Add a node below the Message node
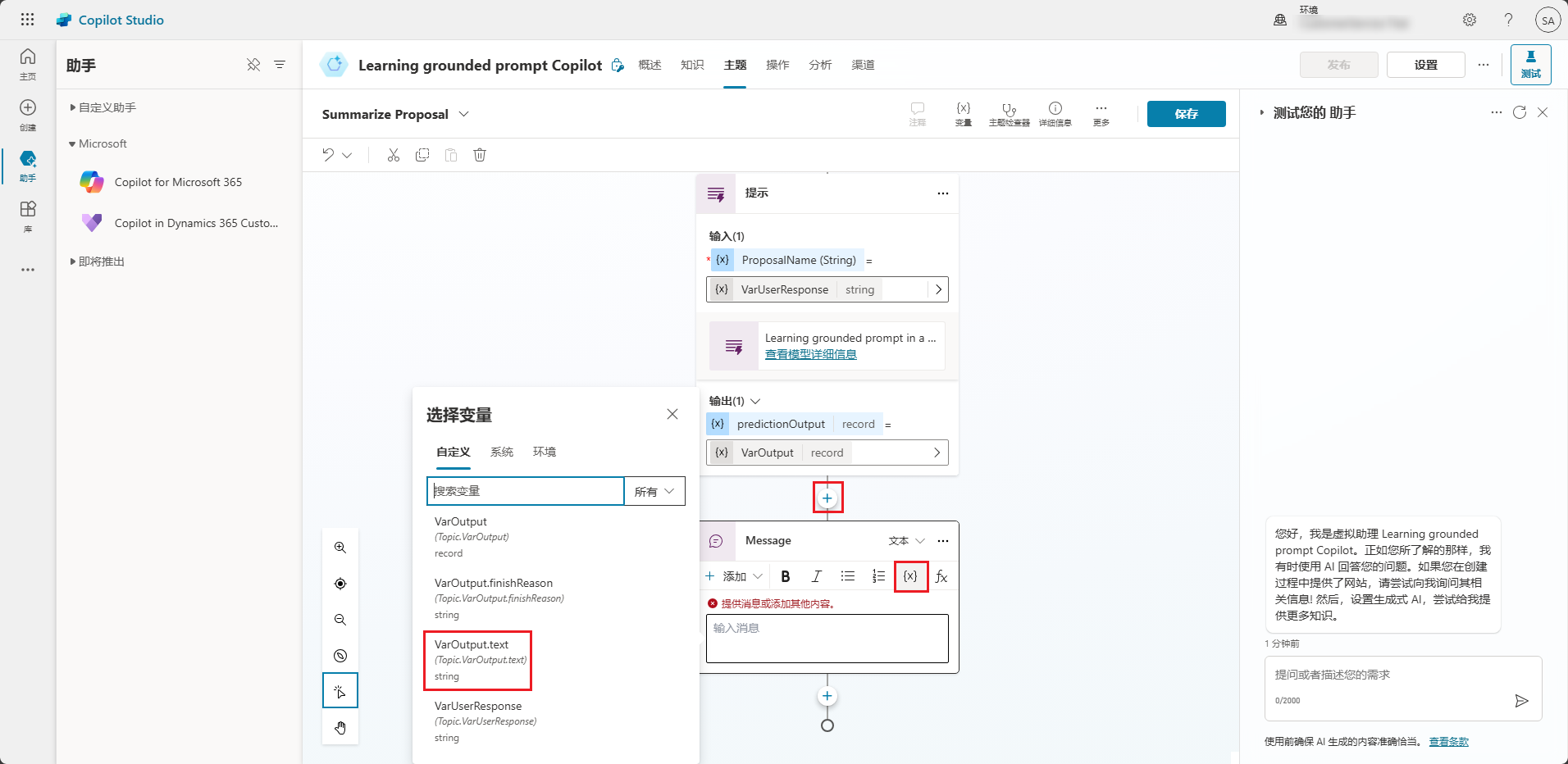Viewport: 1568px width, 764px height. point(827,696)
